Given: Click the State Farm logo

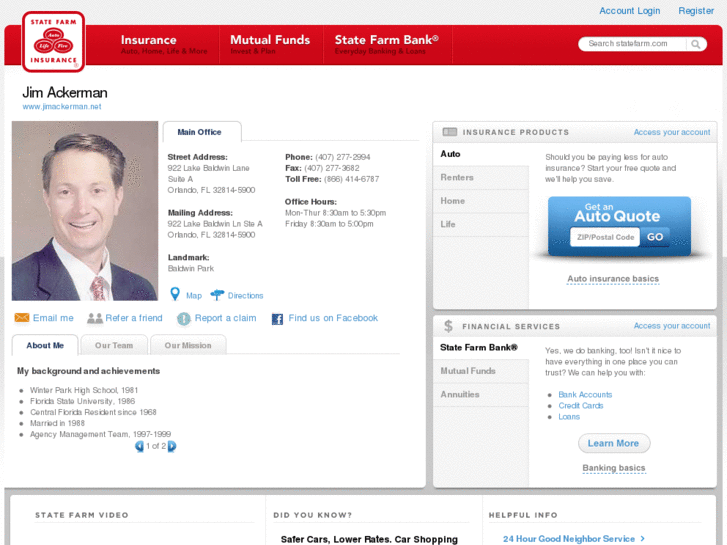Looking at the screenshot, I should pyautogui.click(x=53, y=42).
